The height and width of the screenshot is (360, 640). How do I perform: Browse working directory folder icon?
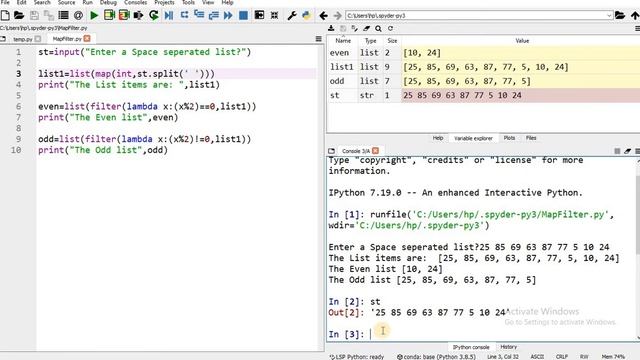point(620,16)
